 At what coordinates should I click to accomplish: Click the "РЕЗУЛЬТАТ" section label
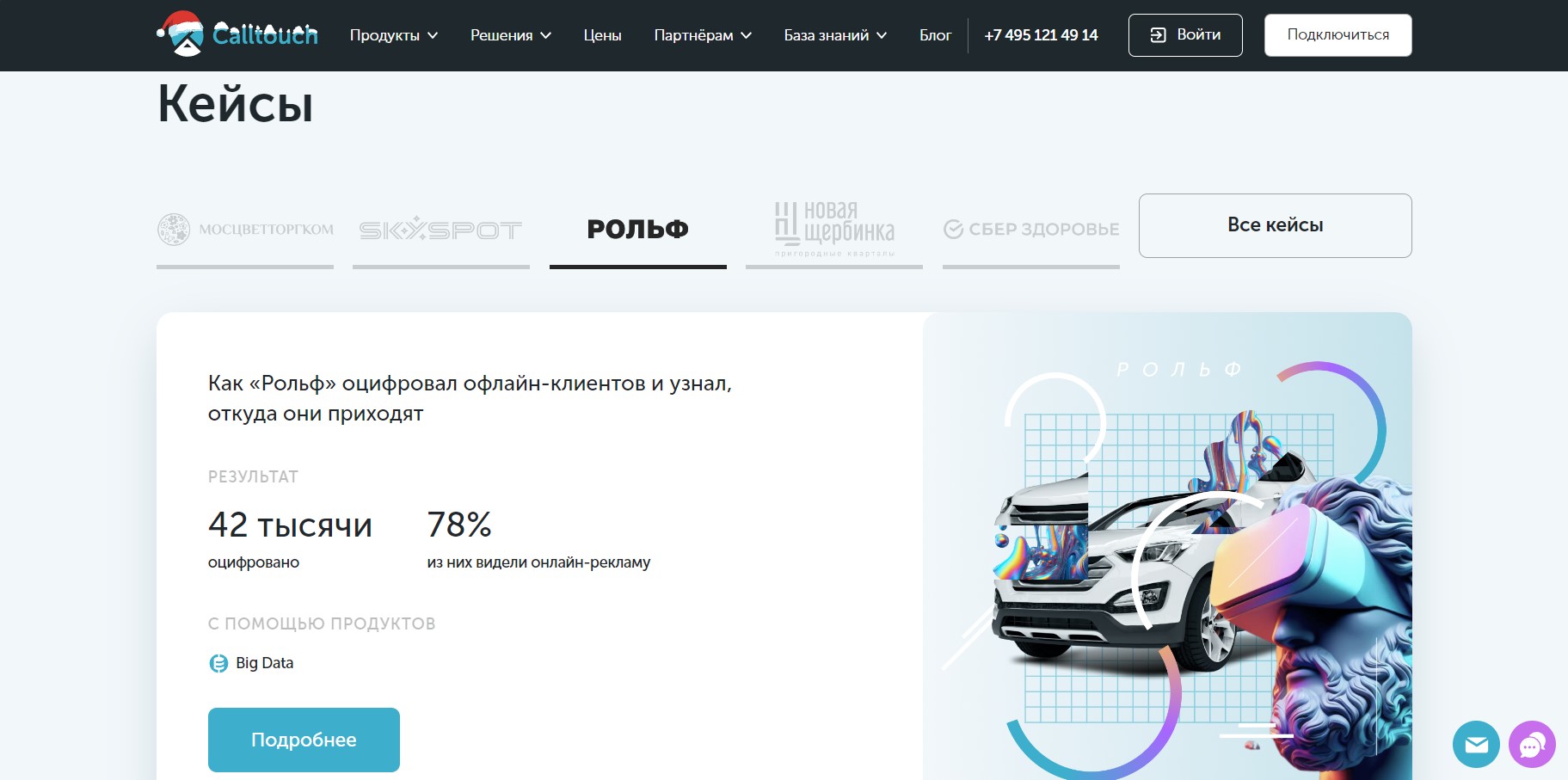253,477
